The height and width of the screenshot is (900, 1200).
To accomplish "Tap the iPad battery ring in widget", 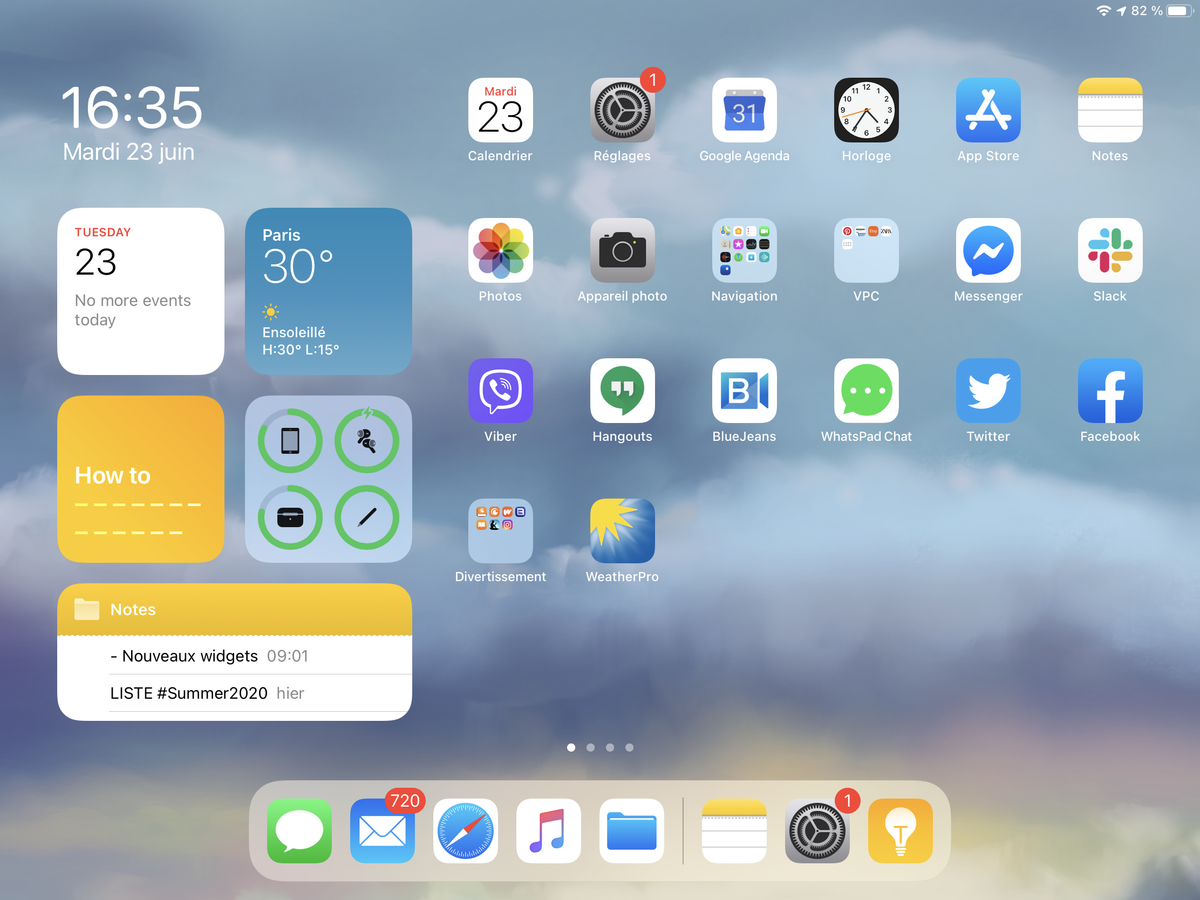I will click(290, 440).
